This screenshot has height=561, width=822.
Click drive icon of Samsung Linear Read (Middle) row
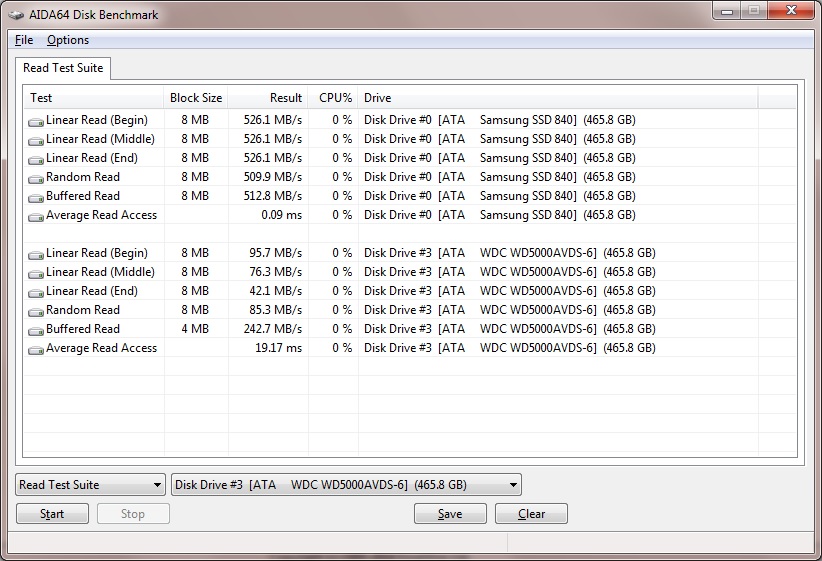[x=36, y=141]
